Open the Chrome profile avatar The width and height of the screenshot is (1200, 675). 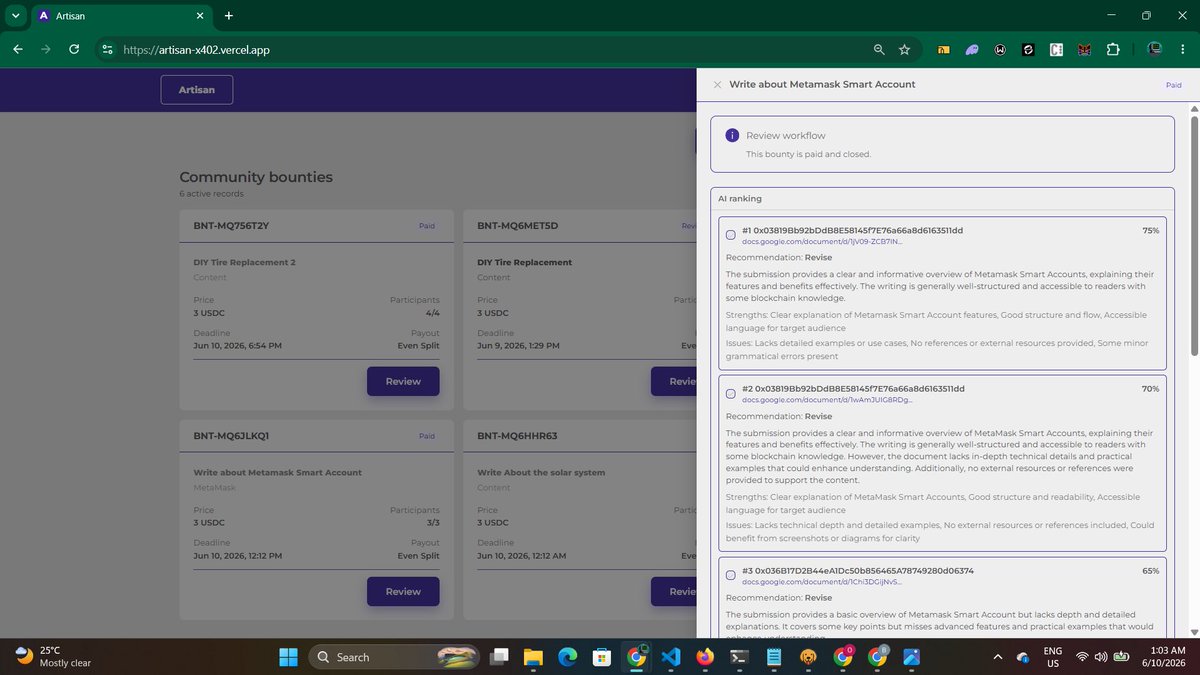pos(1155,49)
